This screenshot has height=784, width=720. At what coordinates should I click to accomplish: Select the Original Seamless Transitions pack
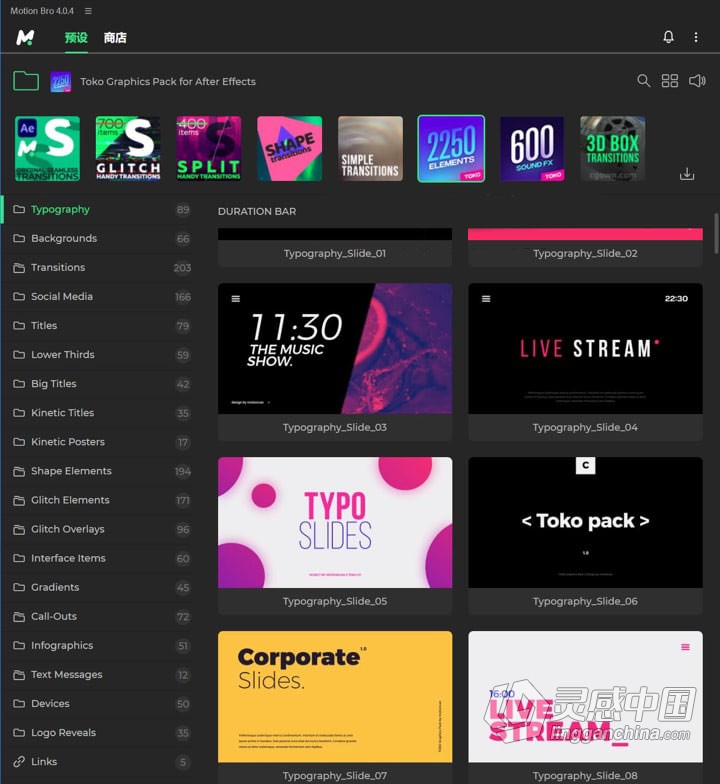click(x=48, y=148)
